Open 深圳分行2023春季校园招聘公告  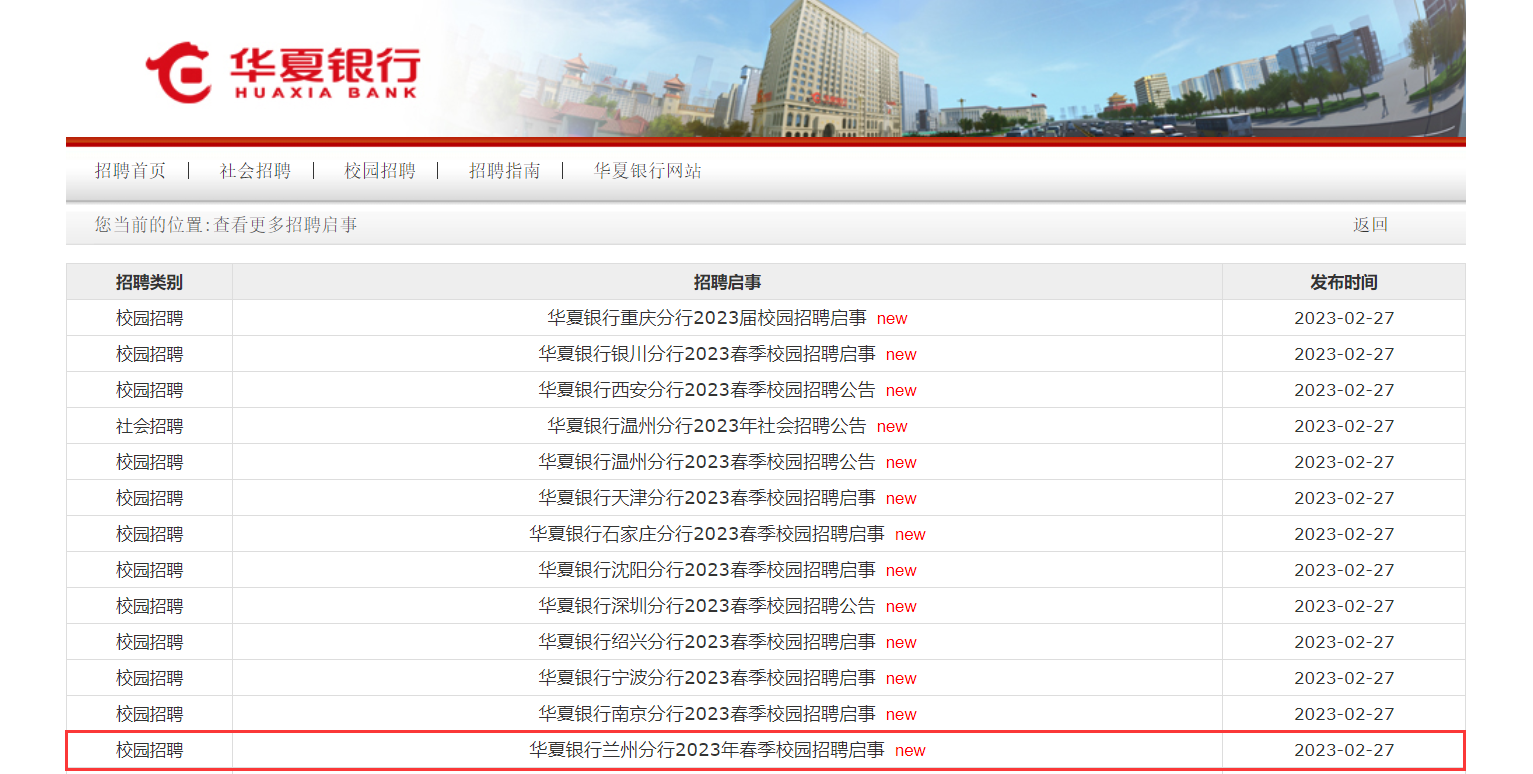[706, 606]
